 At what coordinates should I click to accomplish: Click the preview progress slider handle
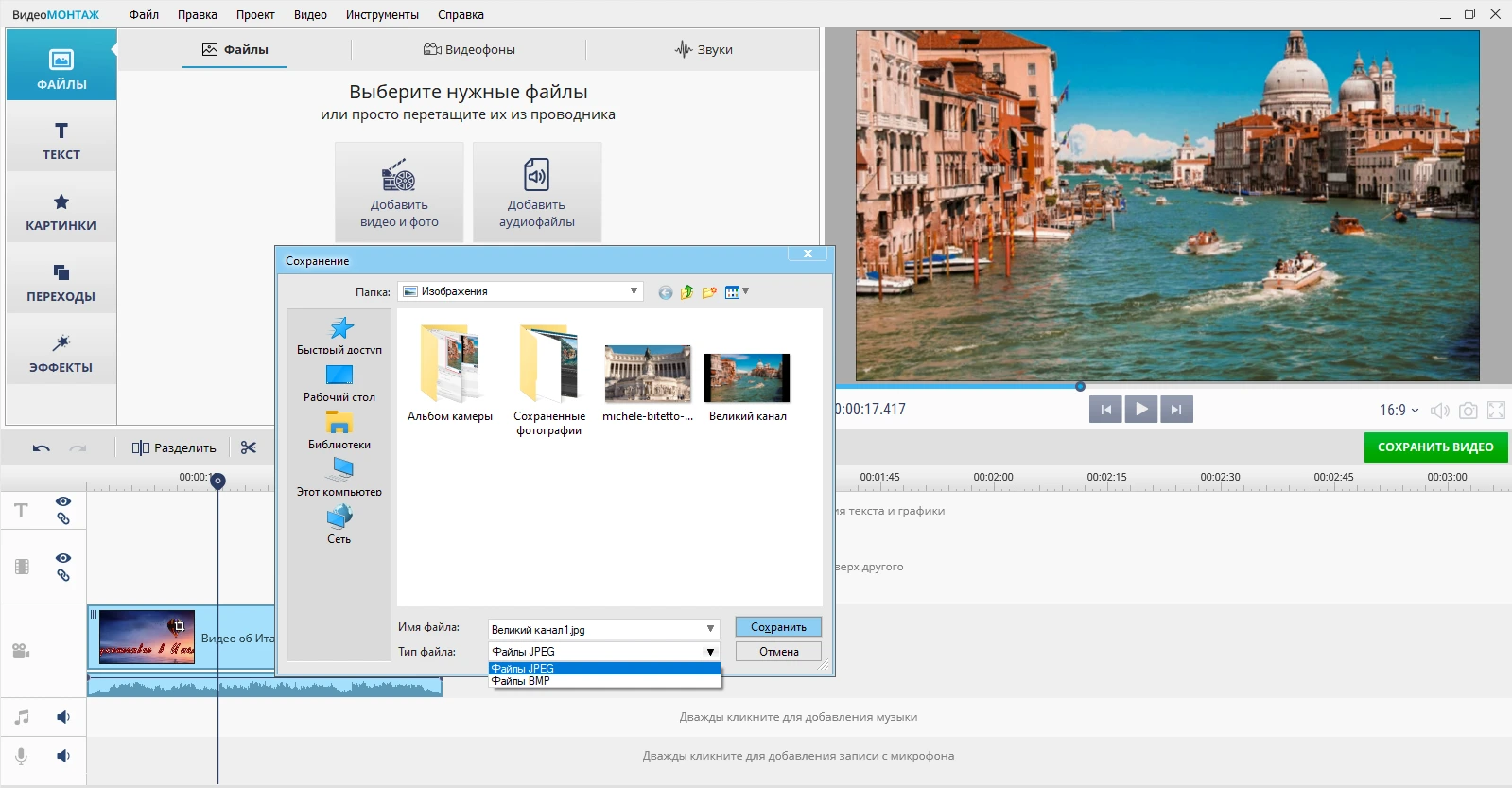point(1080,386)
